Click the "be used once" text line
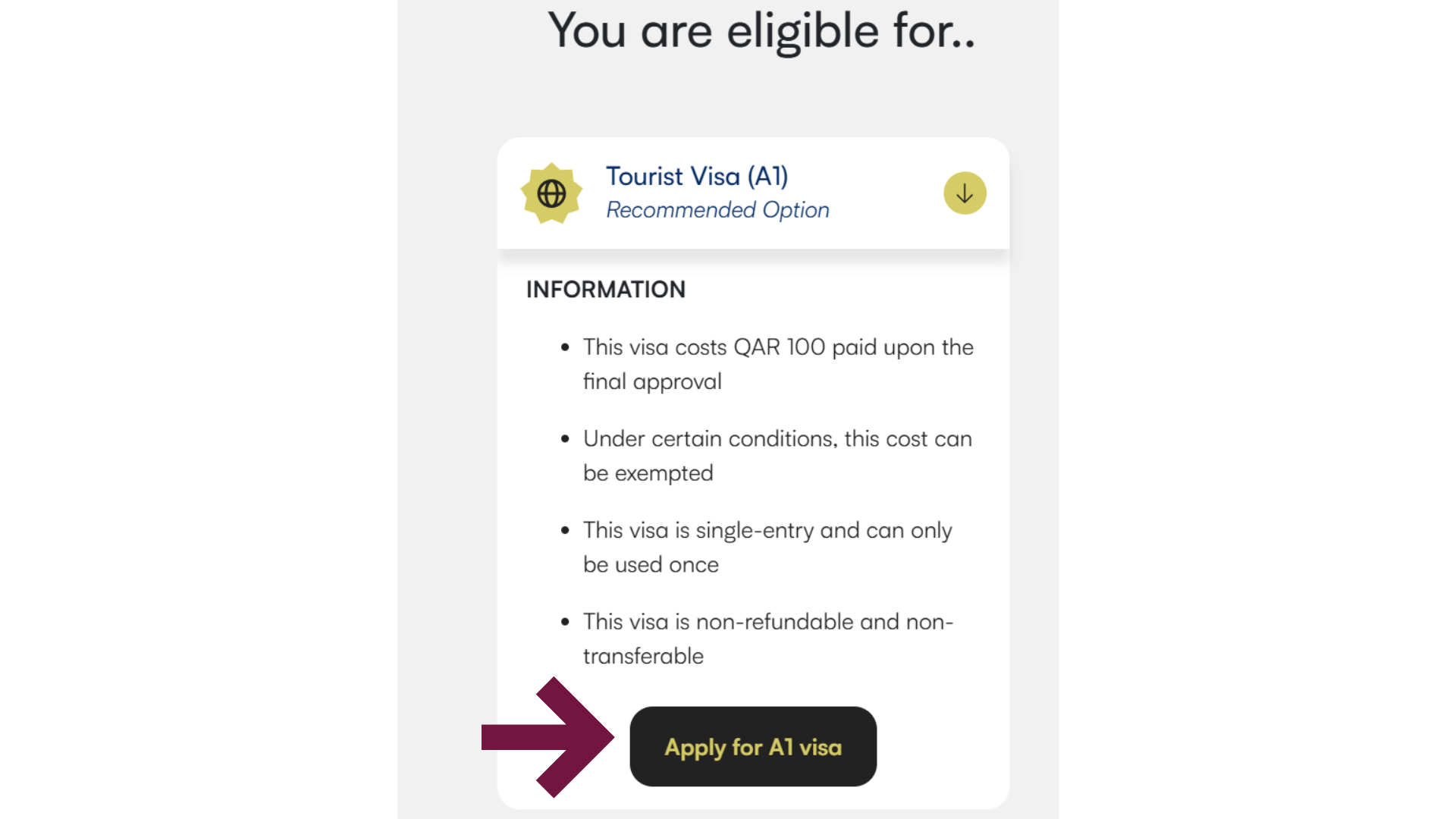The image size is (1456, 819). pyautogui.click(x=651, y=565)
